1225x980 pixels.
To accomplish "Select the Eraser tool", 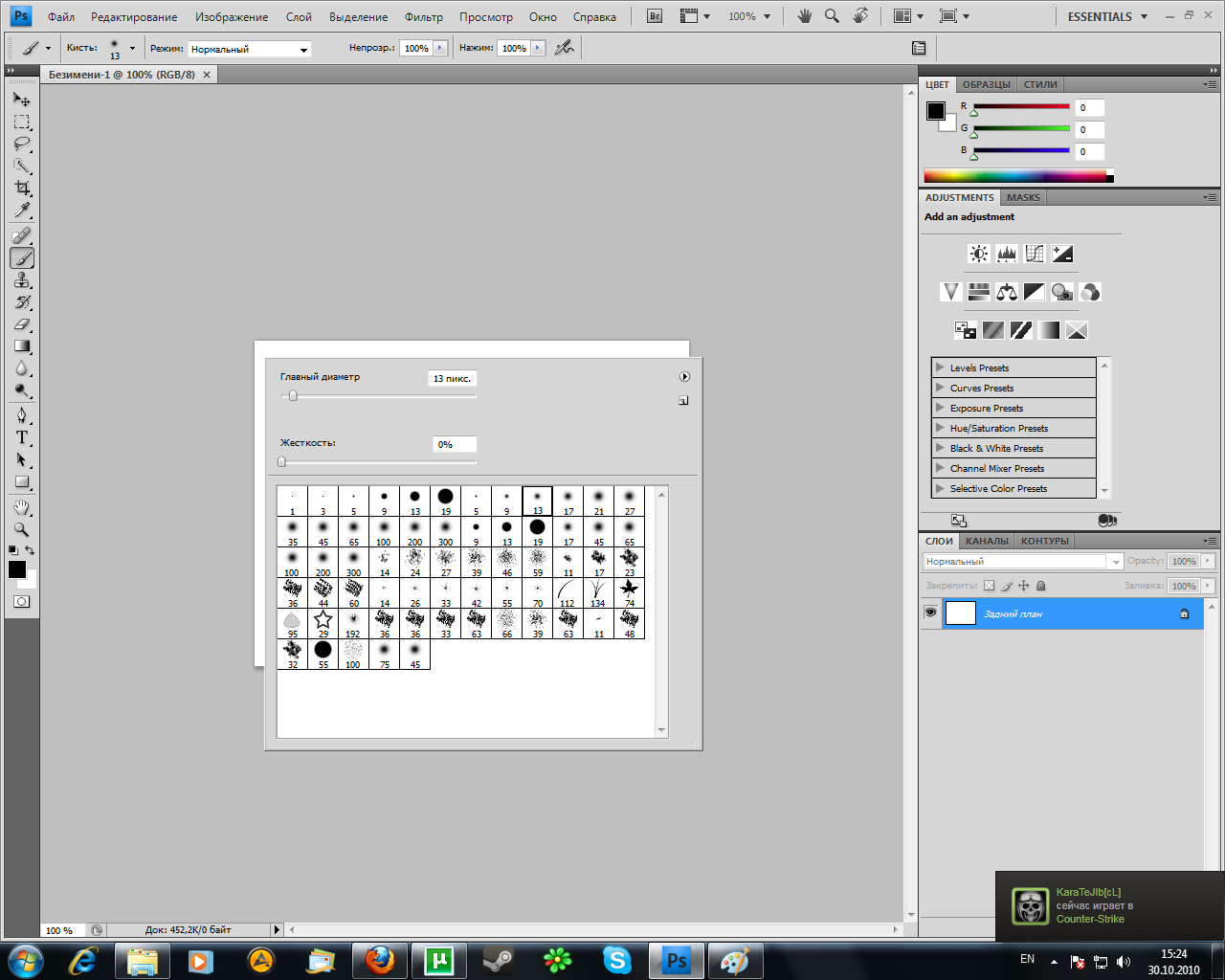I will click(x=22, y=324).
